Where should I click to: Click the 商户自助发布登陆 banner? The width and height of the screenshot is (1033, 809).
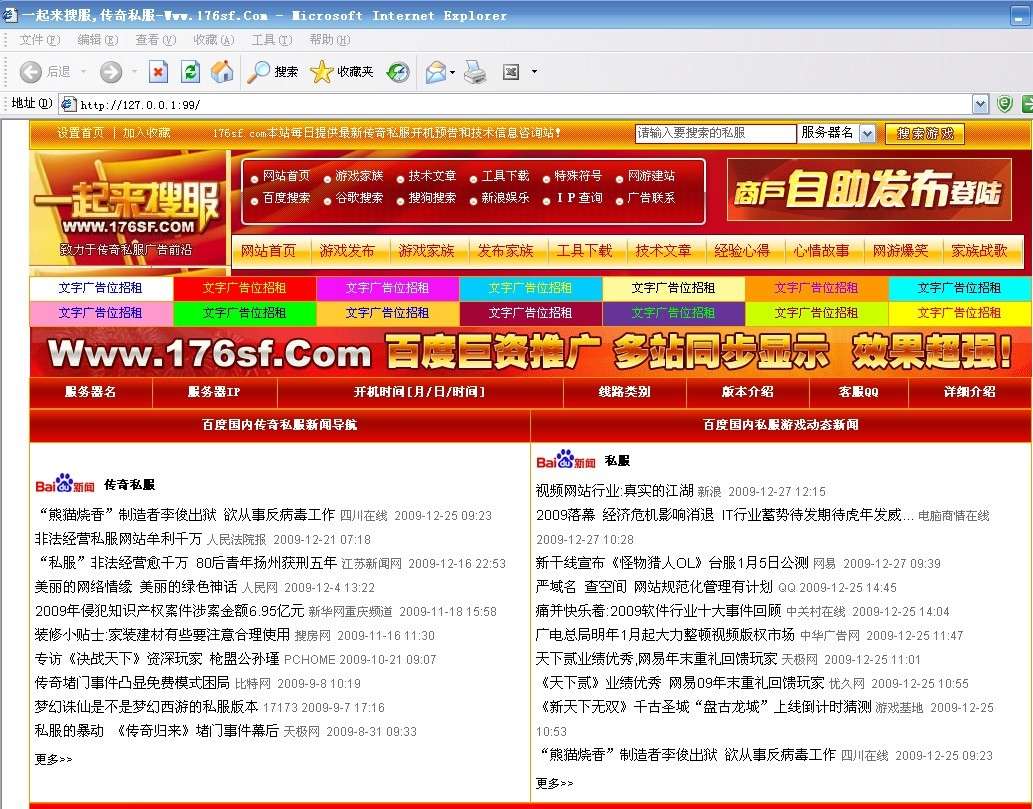[867, 190]
